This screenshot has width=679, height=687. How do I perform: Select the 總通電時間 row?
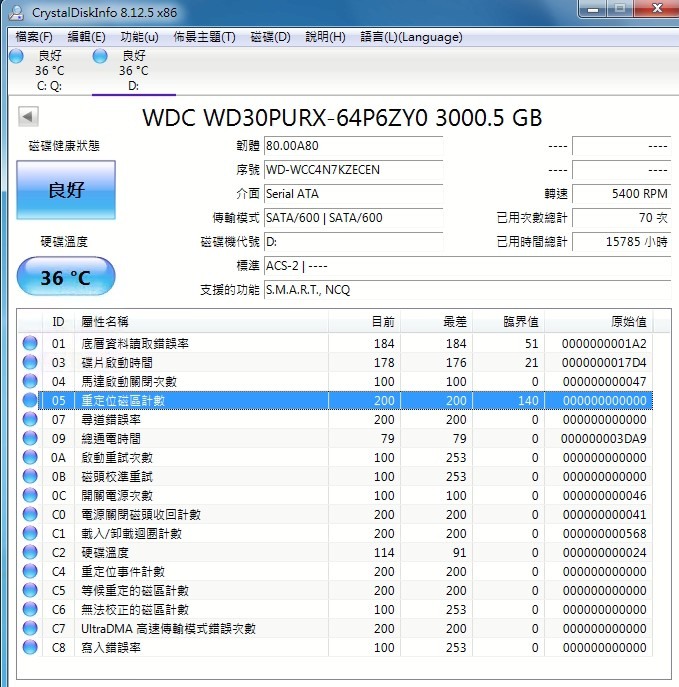click(x=335, y=439)
